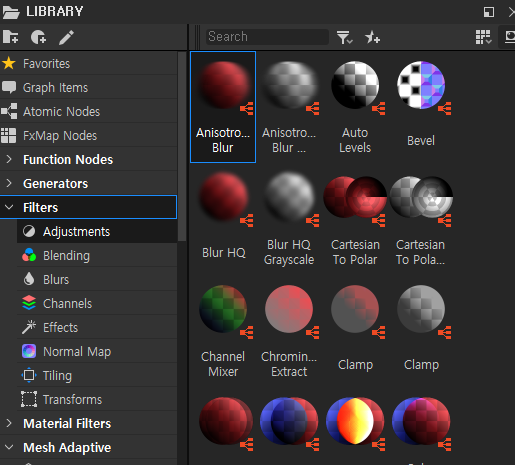Select the Channel Mixer node thumbnail

click(x=223, y=309)
